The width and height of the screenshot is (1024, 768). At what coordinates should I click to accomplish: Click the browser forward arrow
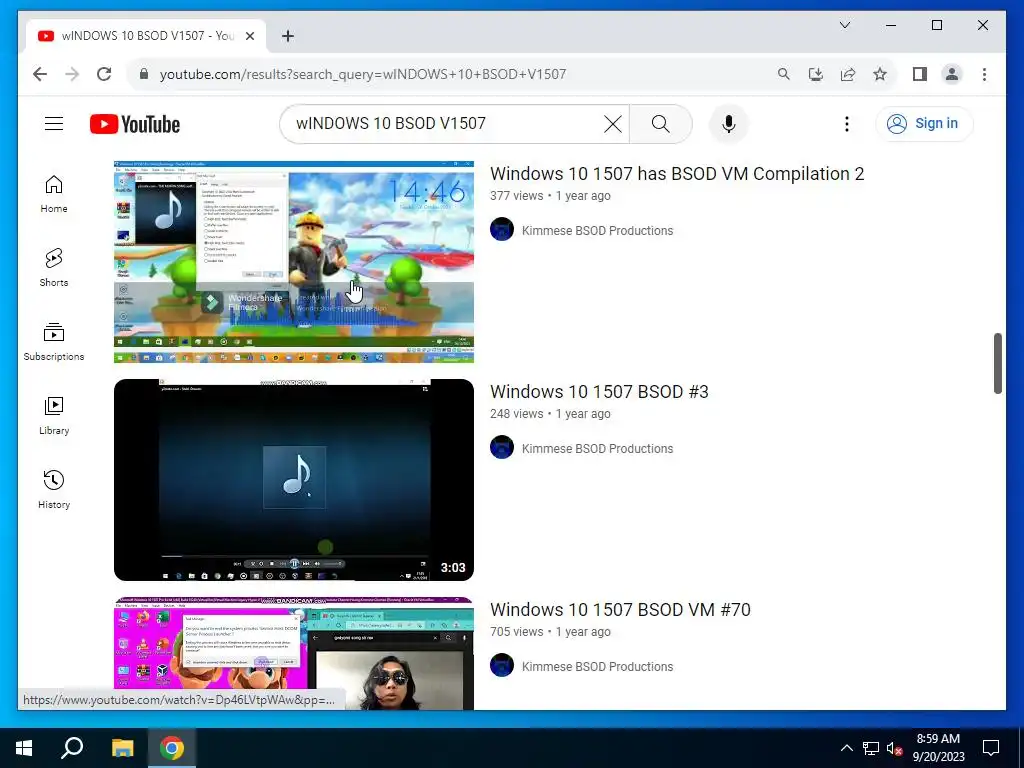(72, 74)
